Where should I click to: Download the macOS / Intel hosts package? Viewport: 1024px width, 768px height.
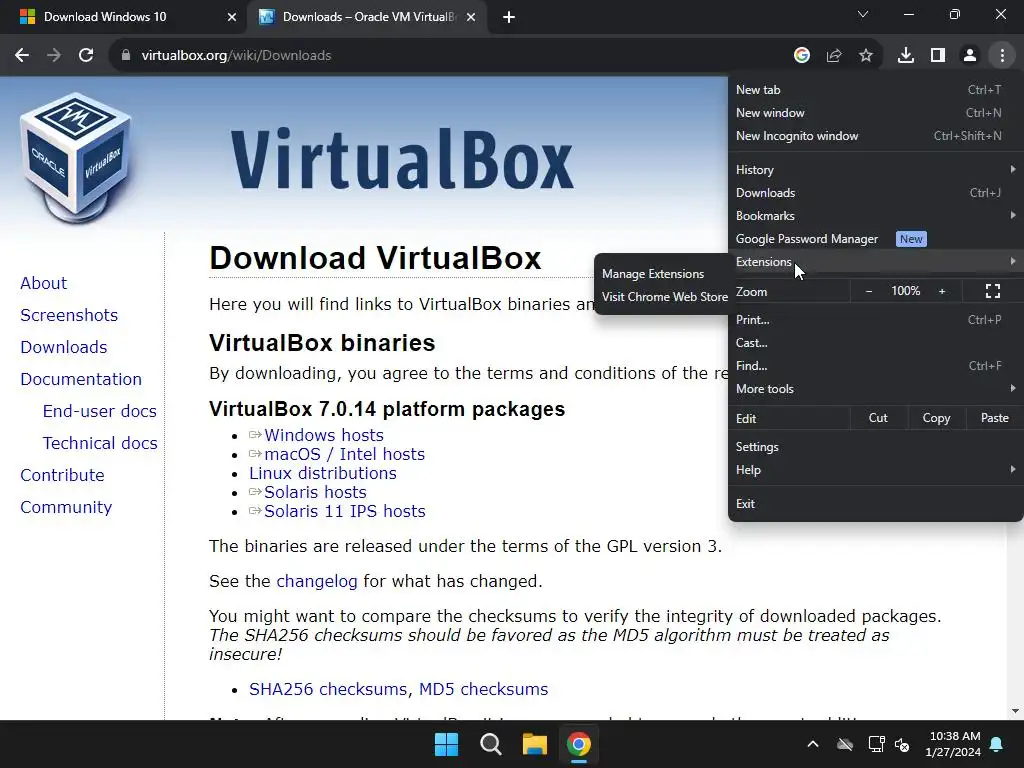point(344,455)
